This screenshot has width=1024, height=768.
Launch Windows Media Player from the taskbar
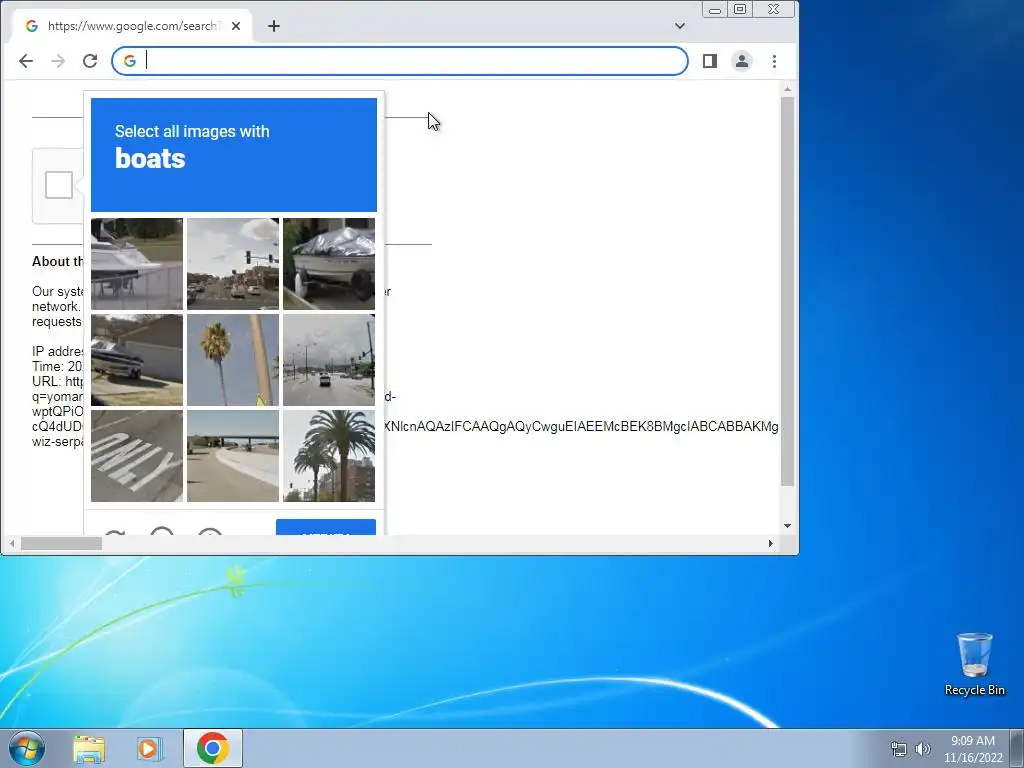tap(149, 748)
